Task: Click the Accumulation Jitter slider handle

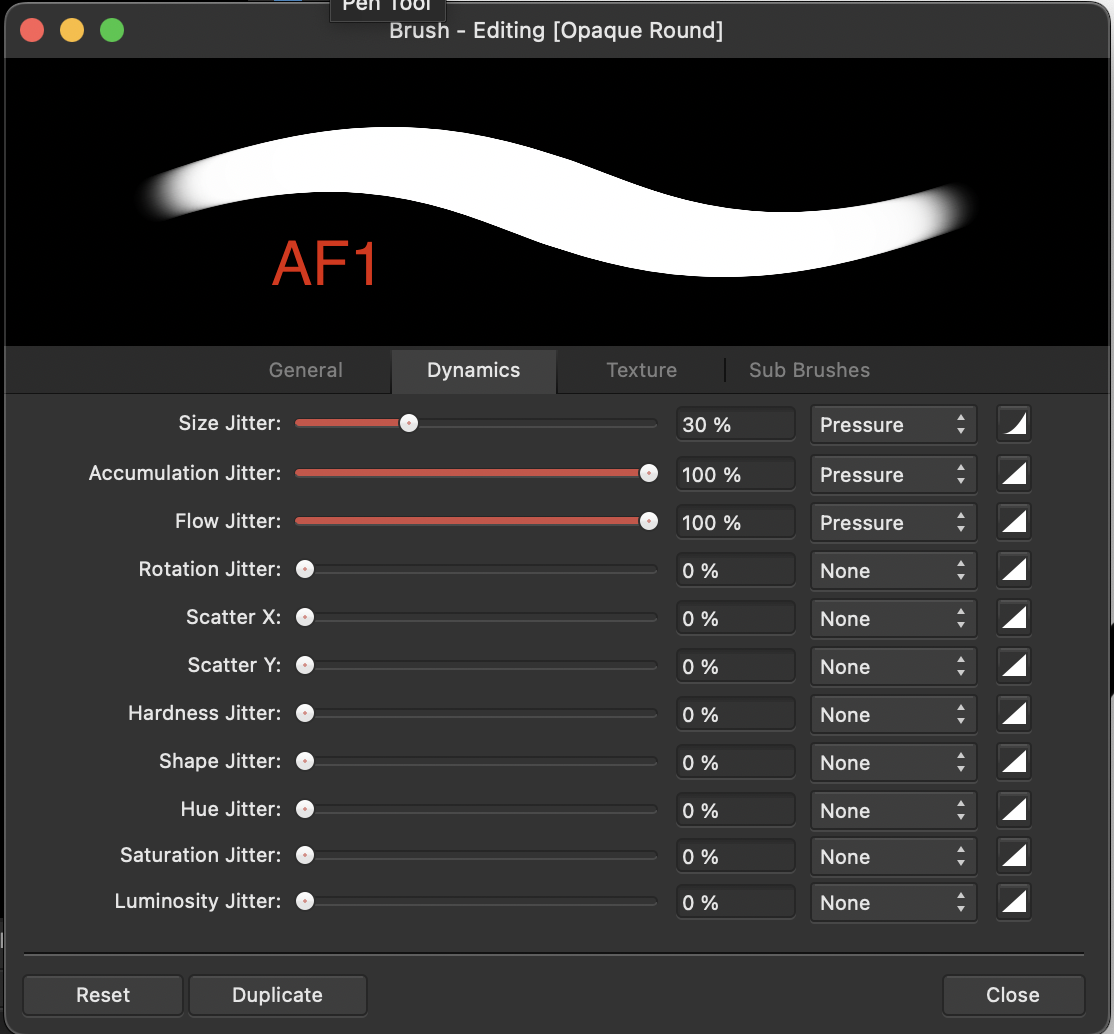Action: tap(649, 473)
